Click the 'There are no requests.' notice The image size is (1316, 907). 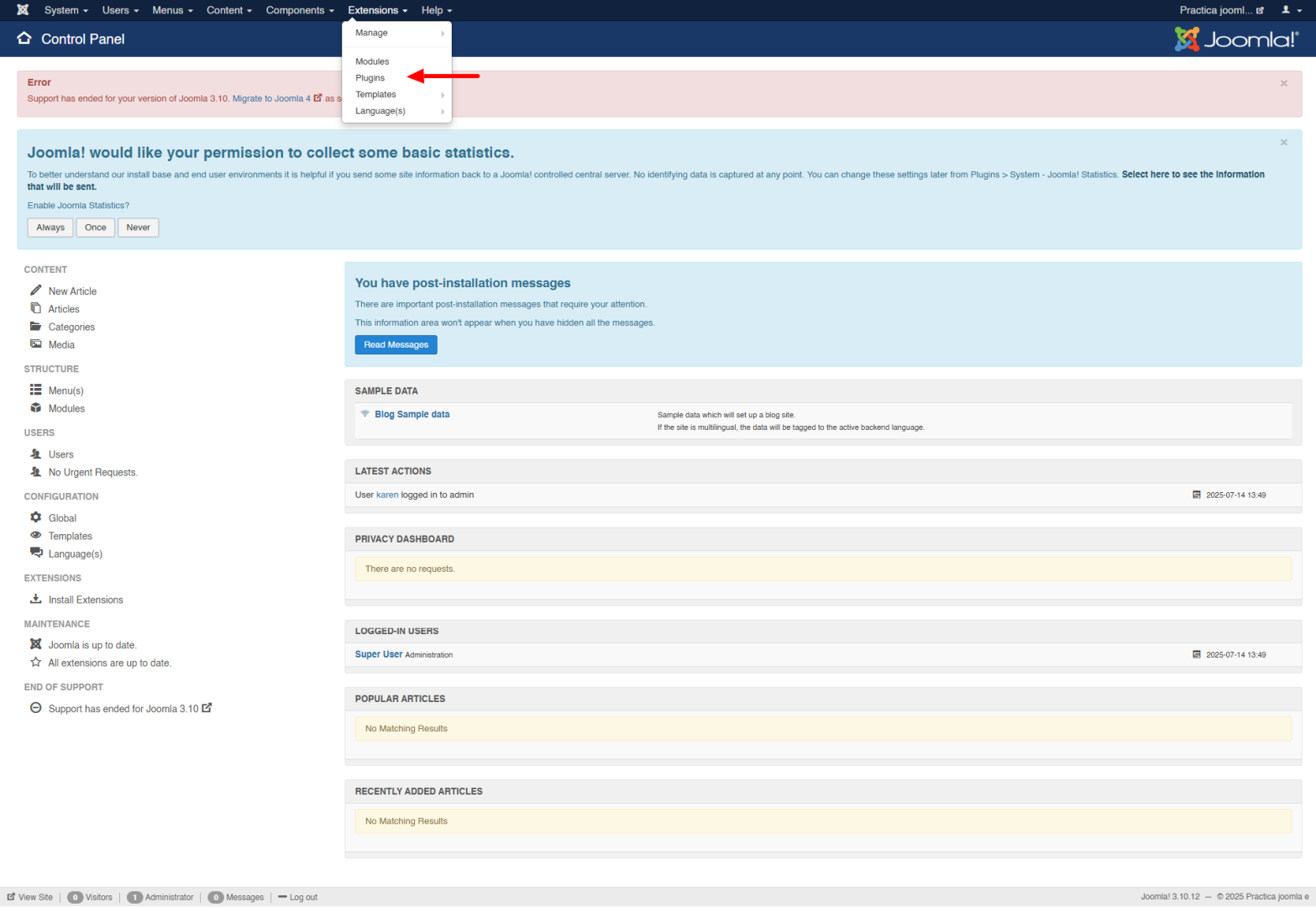pos(823,569)
